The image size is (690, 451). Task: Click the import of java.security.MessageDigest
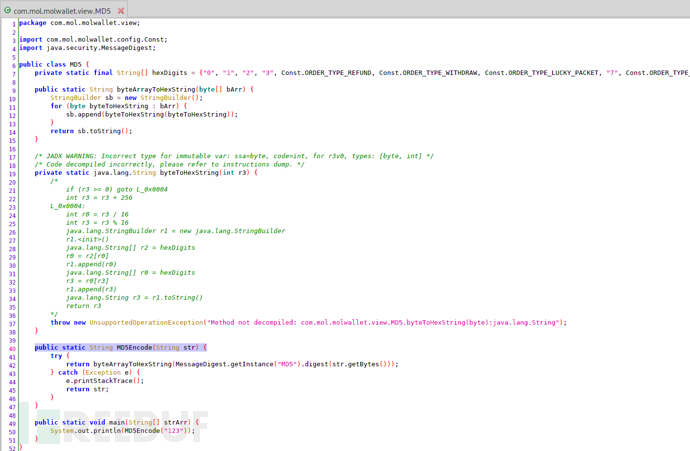click(x=87, y=48)
